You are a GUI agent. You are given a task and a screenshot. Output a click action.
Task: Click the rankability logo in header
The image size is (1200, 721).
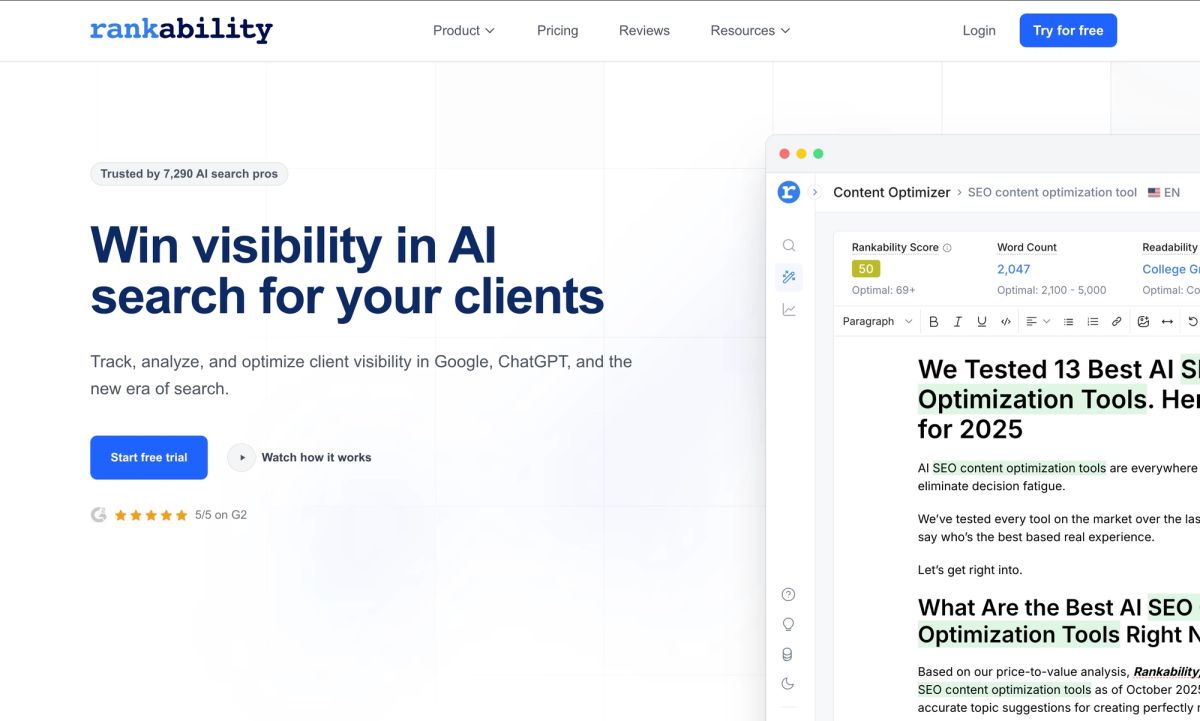181,29
